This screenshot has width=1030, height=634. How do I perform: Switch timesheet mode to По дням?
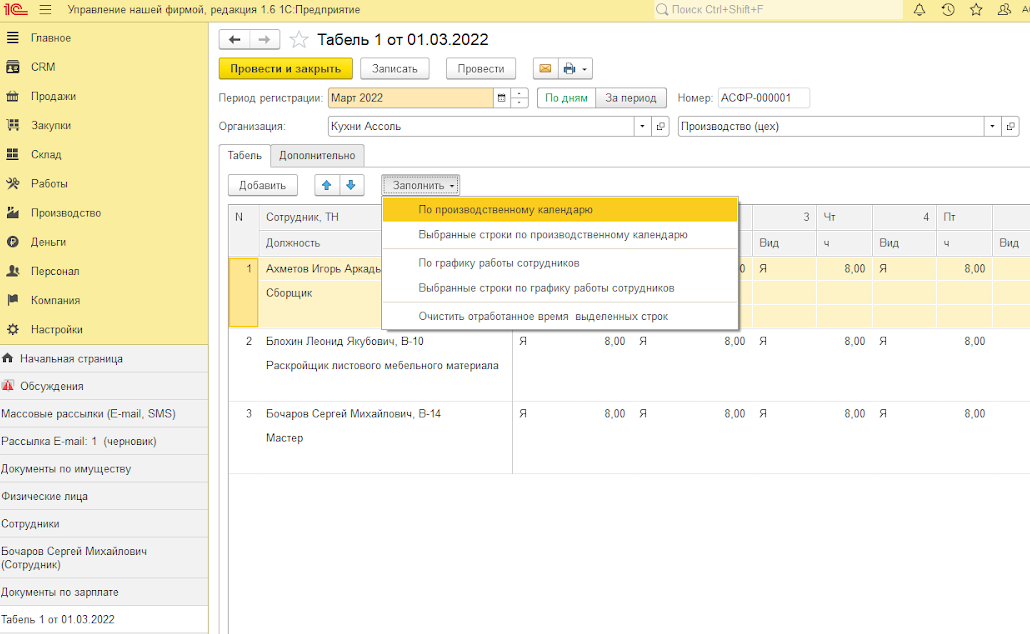tap(567, 98)
